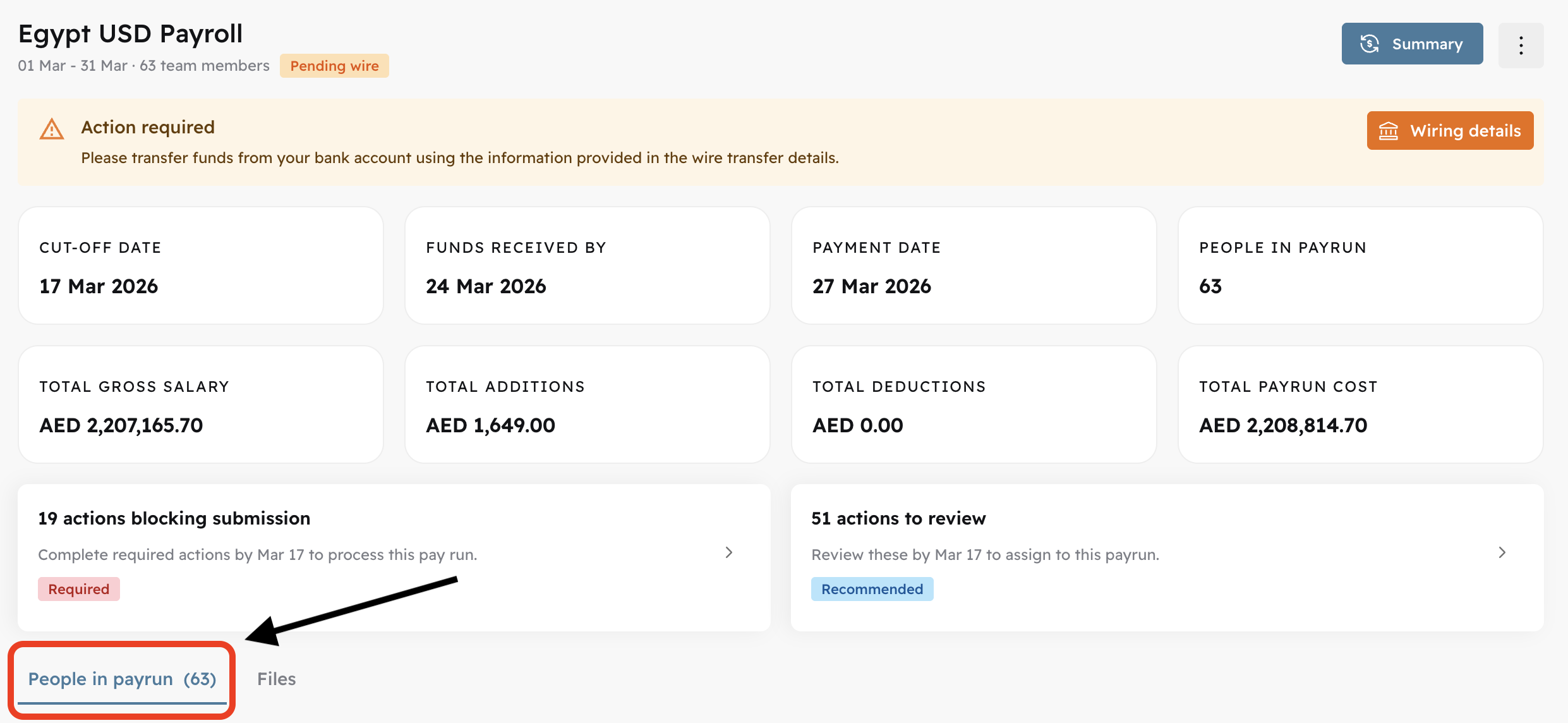Open the Files tab
The image size is (1568, 723).
[x=276, y=679]
